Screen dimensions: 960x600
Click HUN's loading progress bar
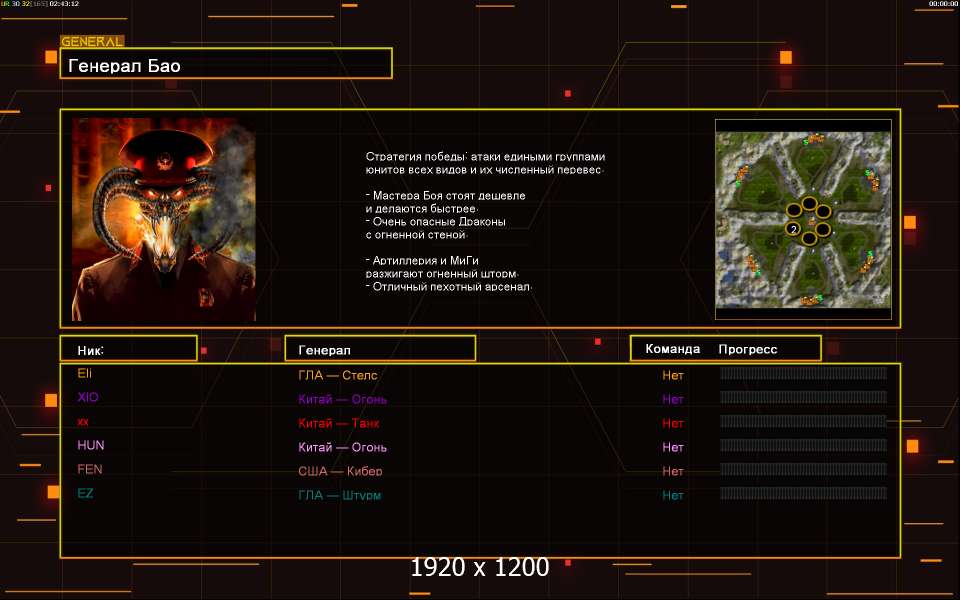803,445
